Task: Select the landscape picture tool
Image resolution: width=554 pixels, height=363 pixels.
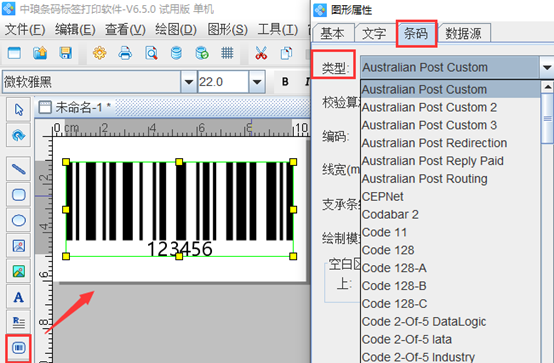Action: [18, 271]
